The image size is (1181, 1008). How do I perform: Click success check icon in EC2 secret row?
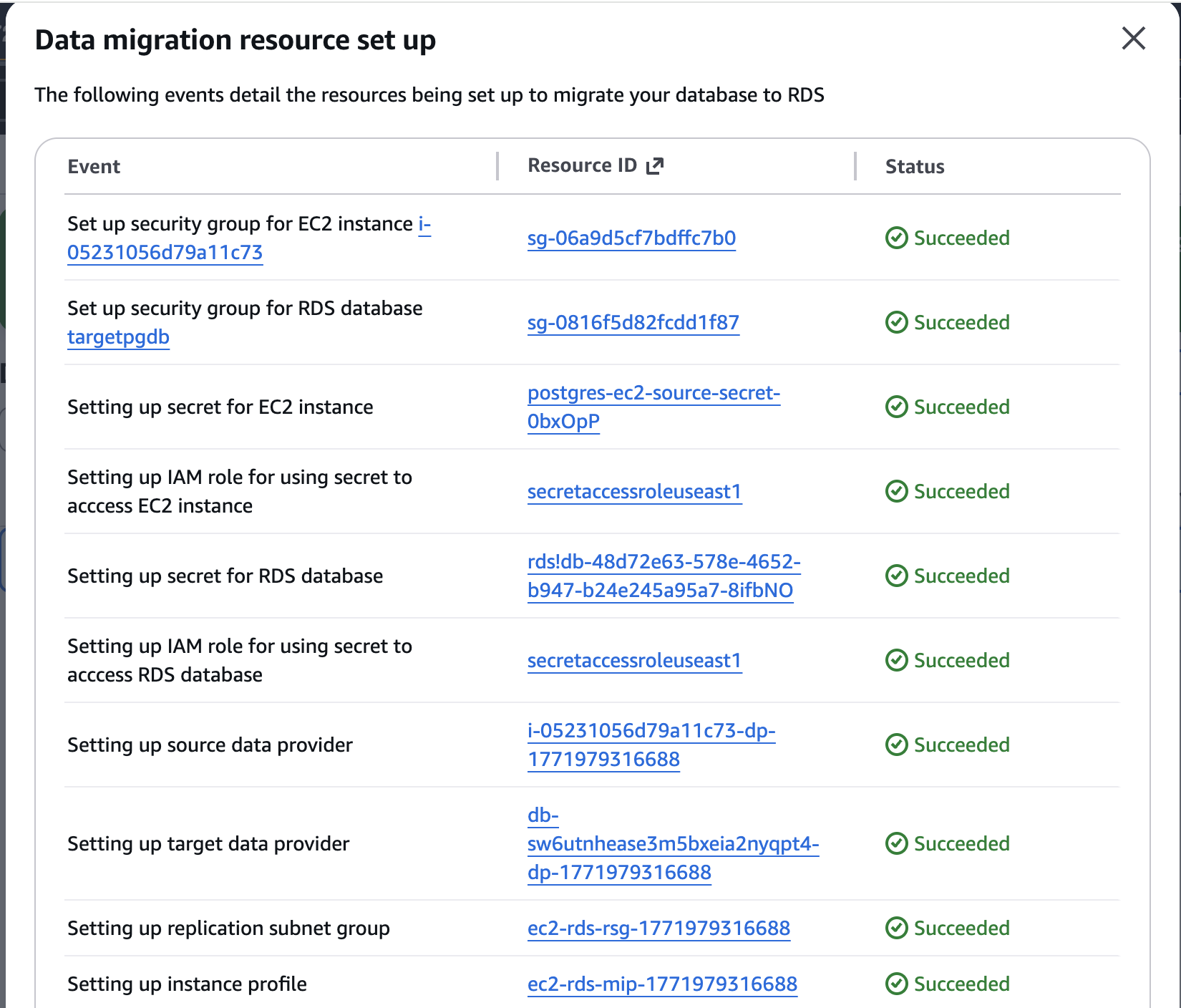896,407
